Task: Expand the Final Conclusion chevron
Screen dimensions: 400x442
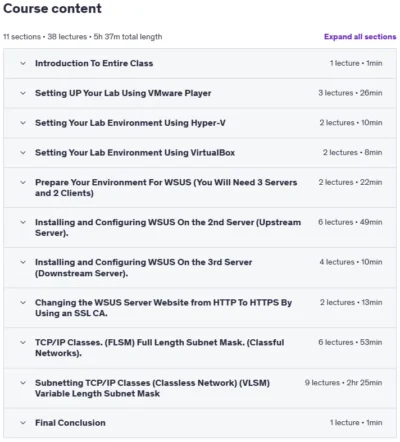Action: (x=23, y=423)
